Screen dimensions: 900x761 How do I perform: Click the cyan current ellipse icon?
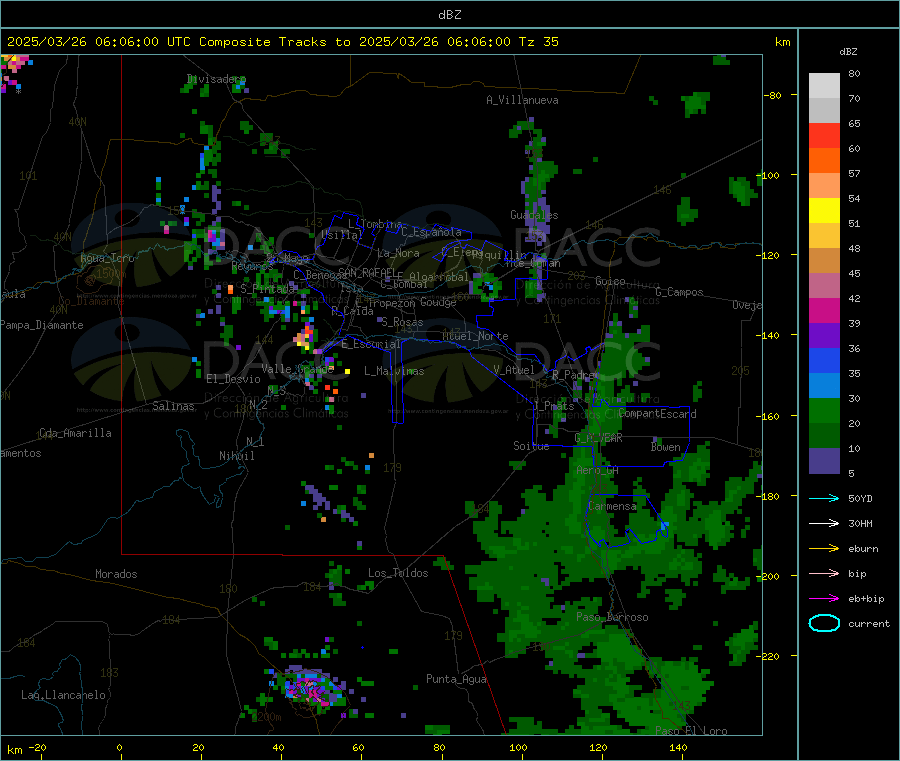click(x=824, y=623)
